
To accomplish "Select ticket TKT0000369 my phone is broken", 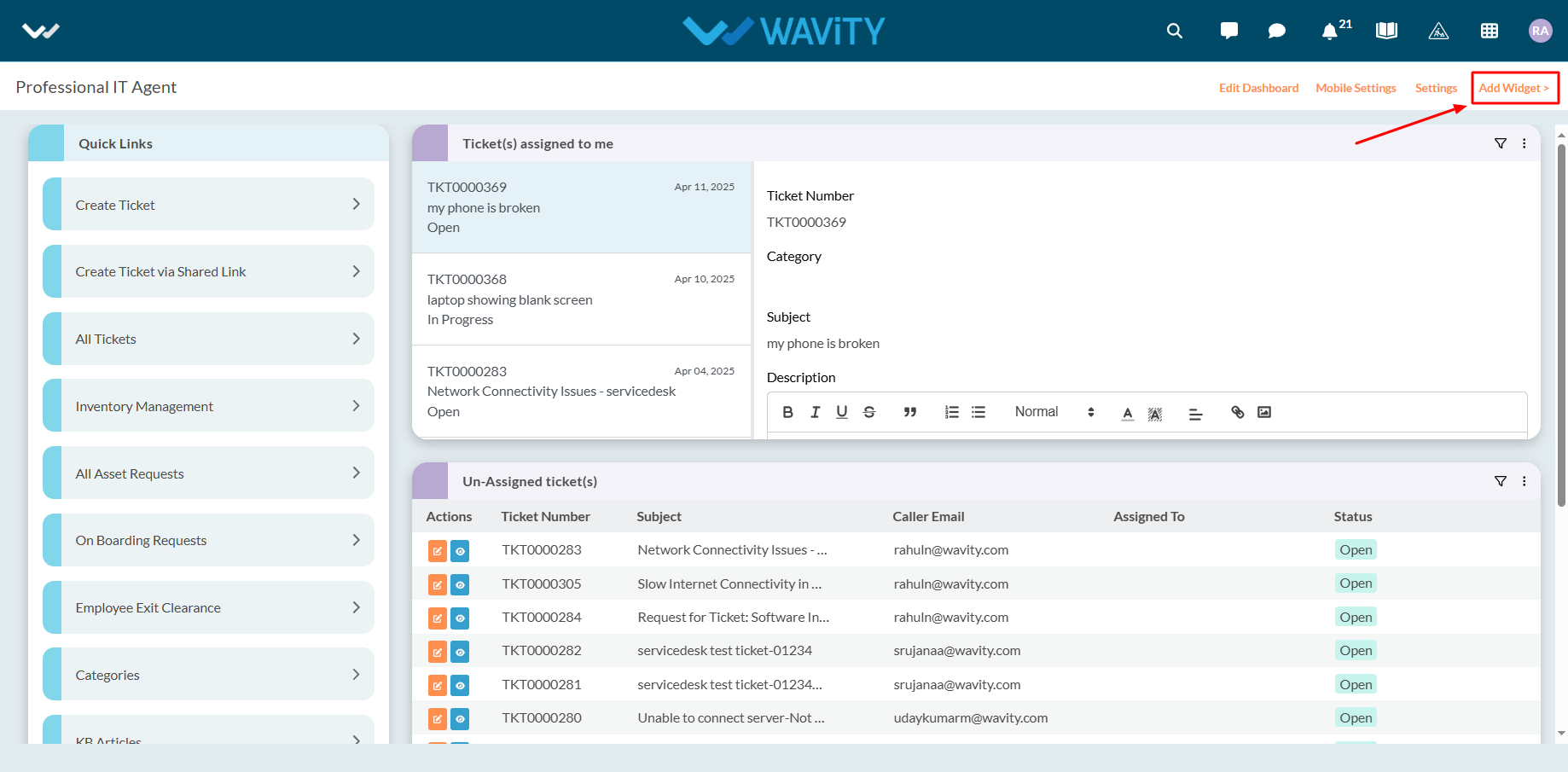I will [581, 207].
